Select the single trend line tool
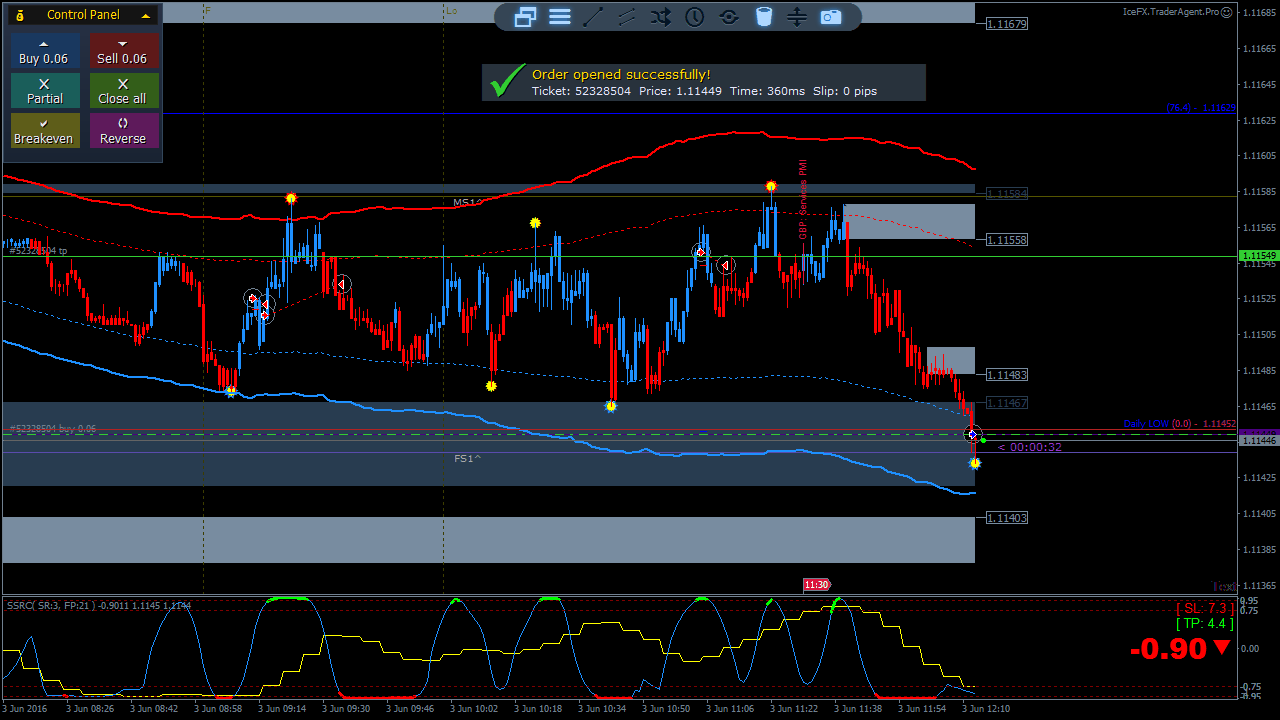Image resolution: width=1280 pixels, height=720 pixels. [593, 17]
